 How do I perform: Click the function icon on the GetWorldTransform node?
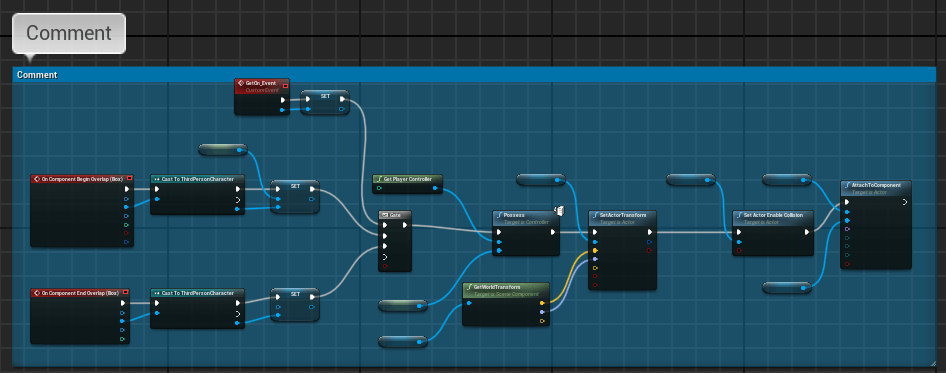click(469, 287)
